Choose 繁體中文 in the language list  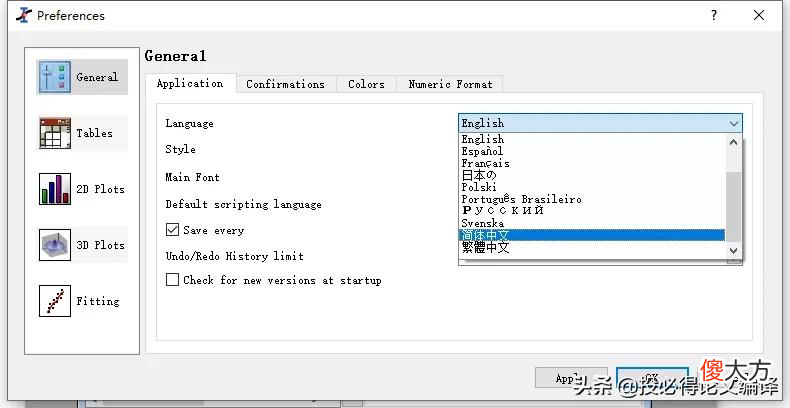[x=592, y=247]
